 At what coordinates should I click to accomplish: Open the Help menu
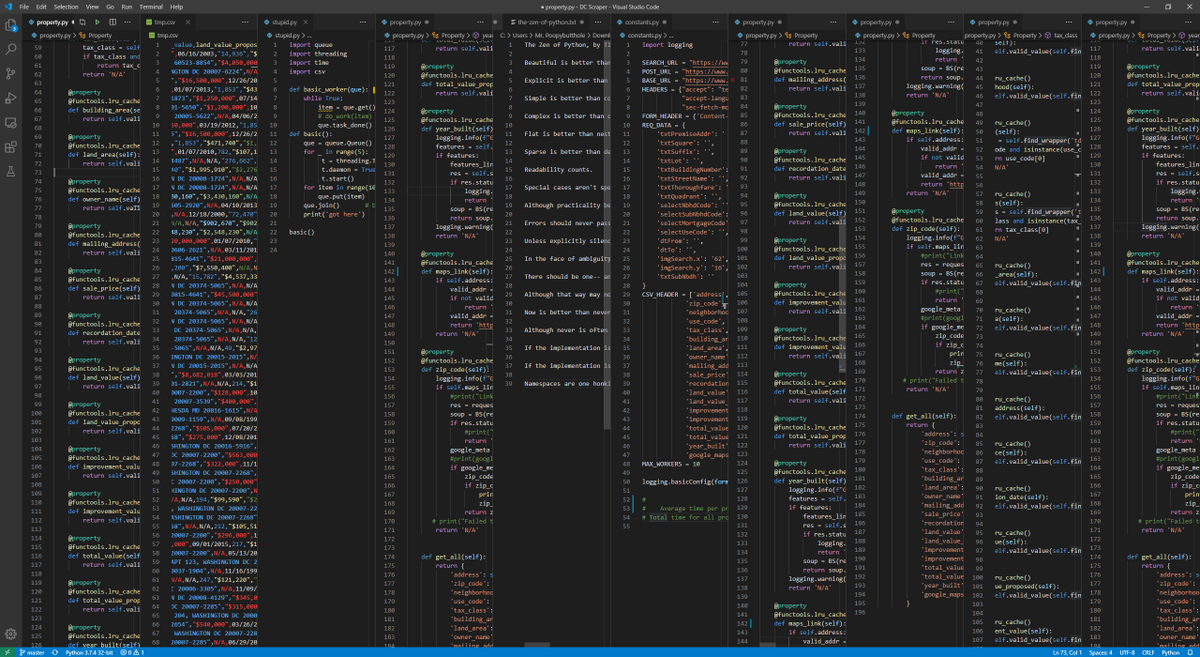(176, 6)
